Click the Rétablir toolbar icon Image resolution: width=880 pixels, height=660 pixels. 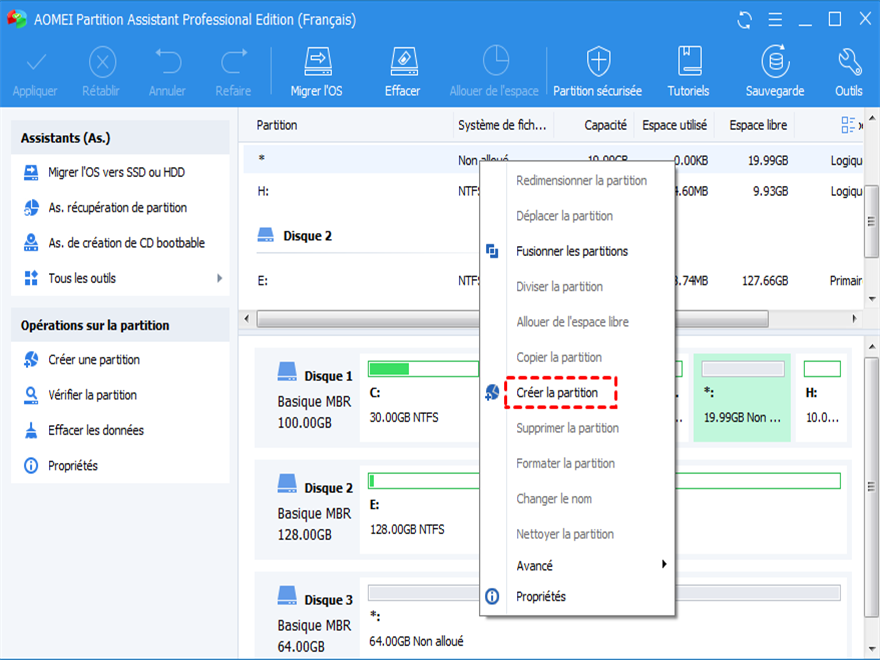[x=102, y=62]
